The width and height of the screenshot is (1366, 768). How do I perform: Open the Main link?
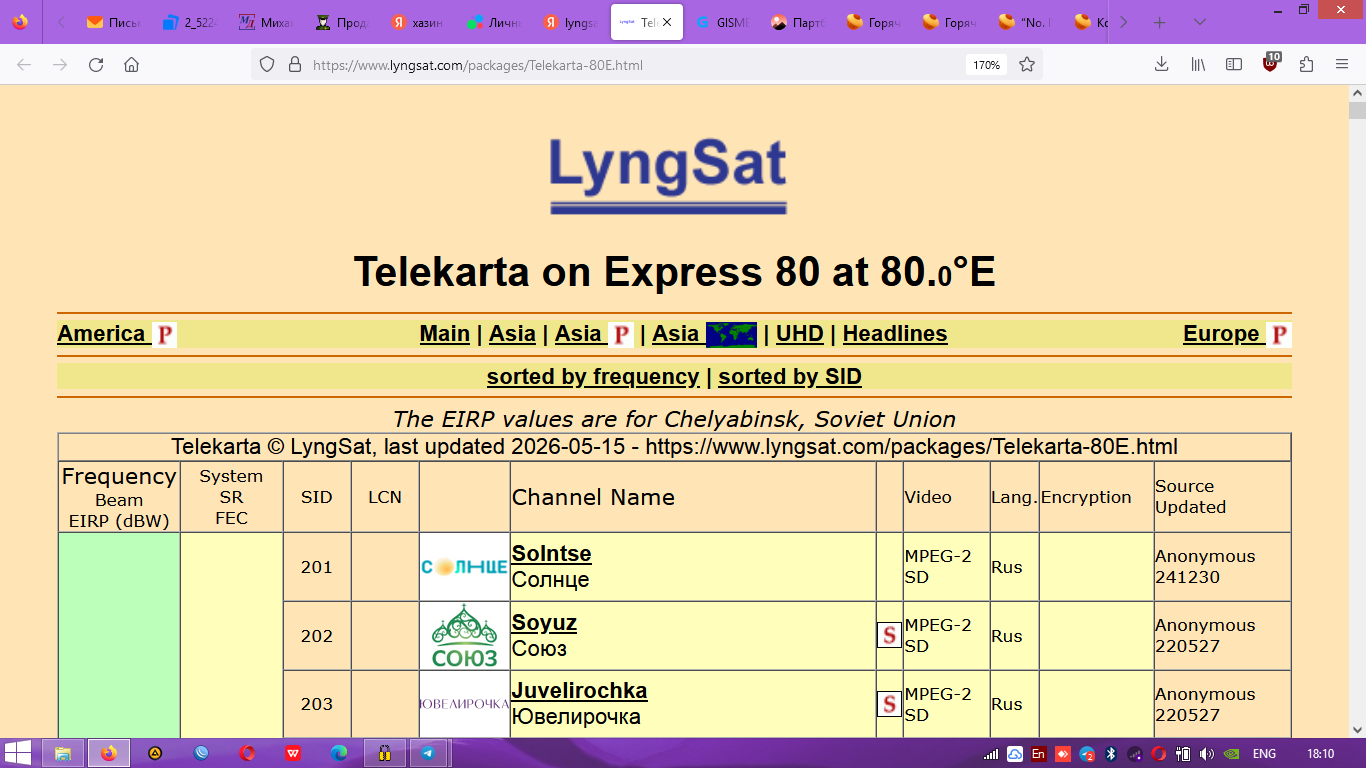coord(445,334)
